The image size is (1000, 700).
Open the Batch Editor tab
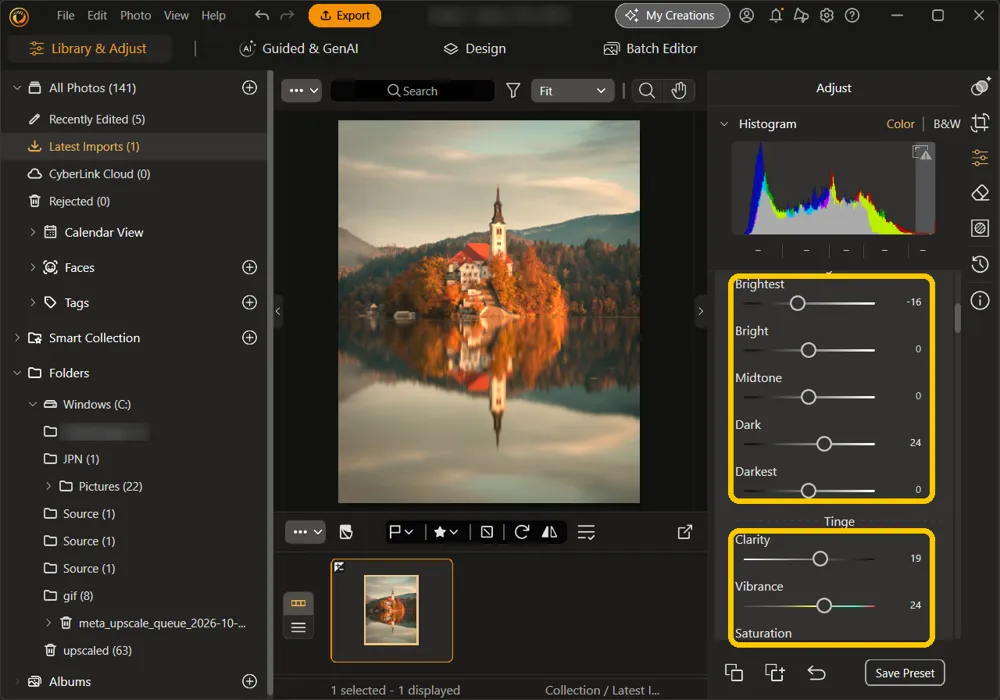tap(651, 48)
